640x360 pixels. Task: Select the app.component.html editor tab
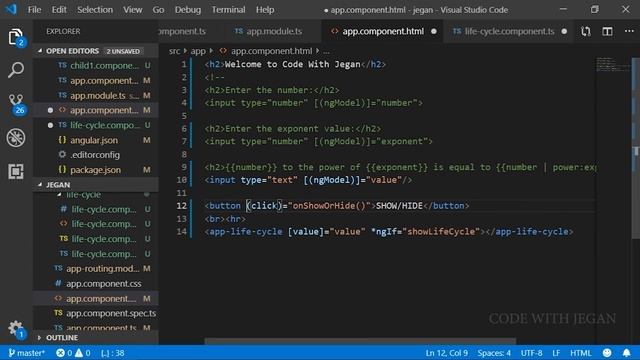[x=383, y=31]
